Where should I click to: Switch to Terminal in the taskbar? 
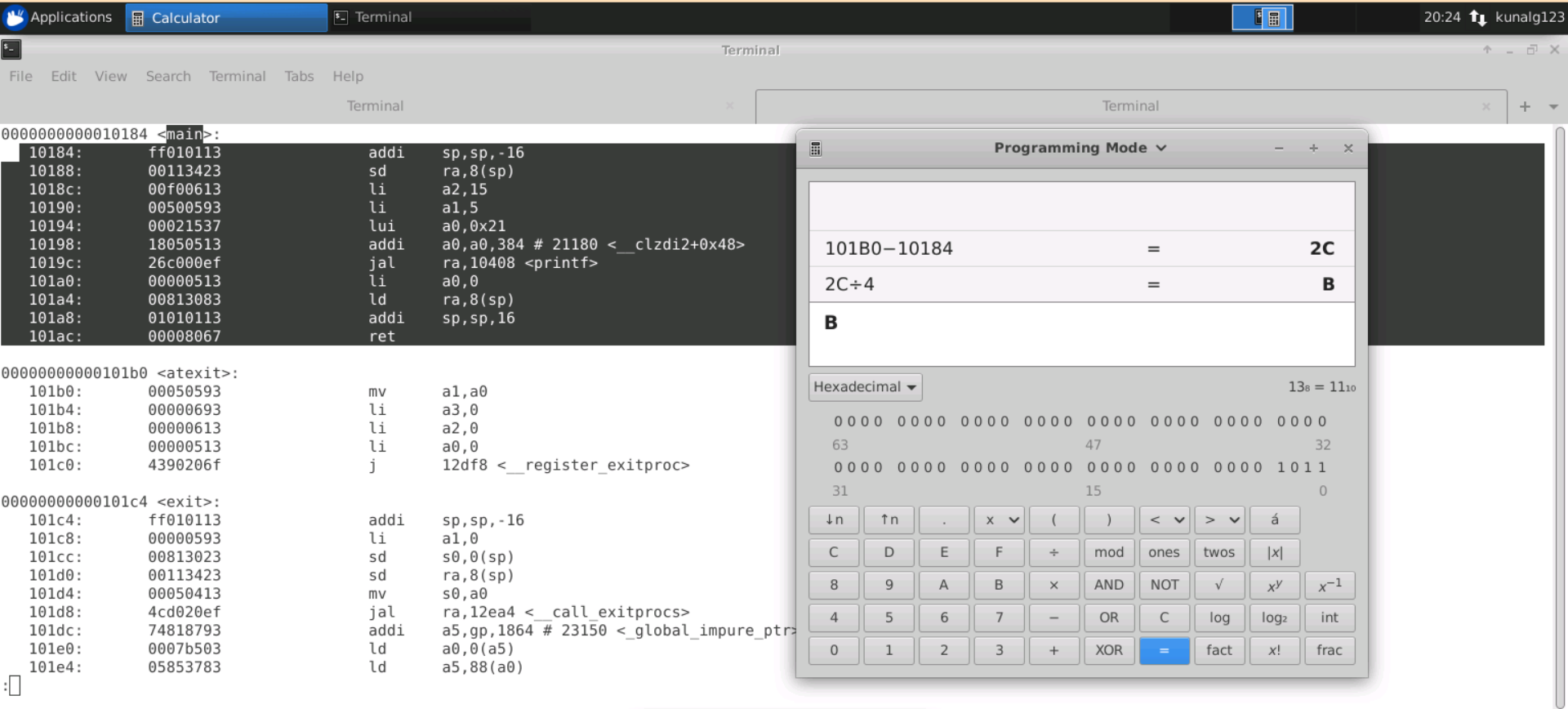430,17
